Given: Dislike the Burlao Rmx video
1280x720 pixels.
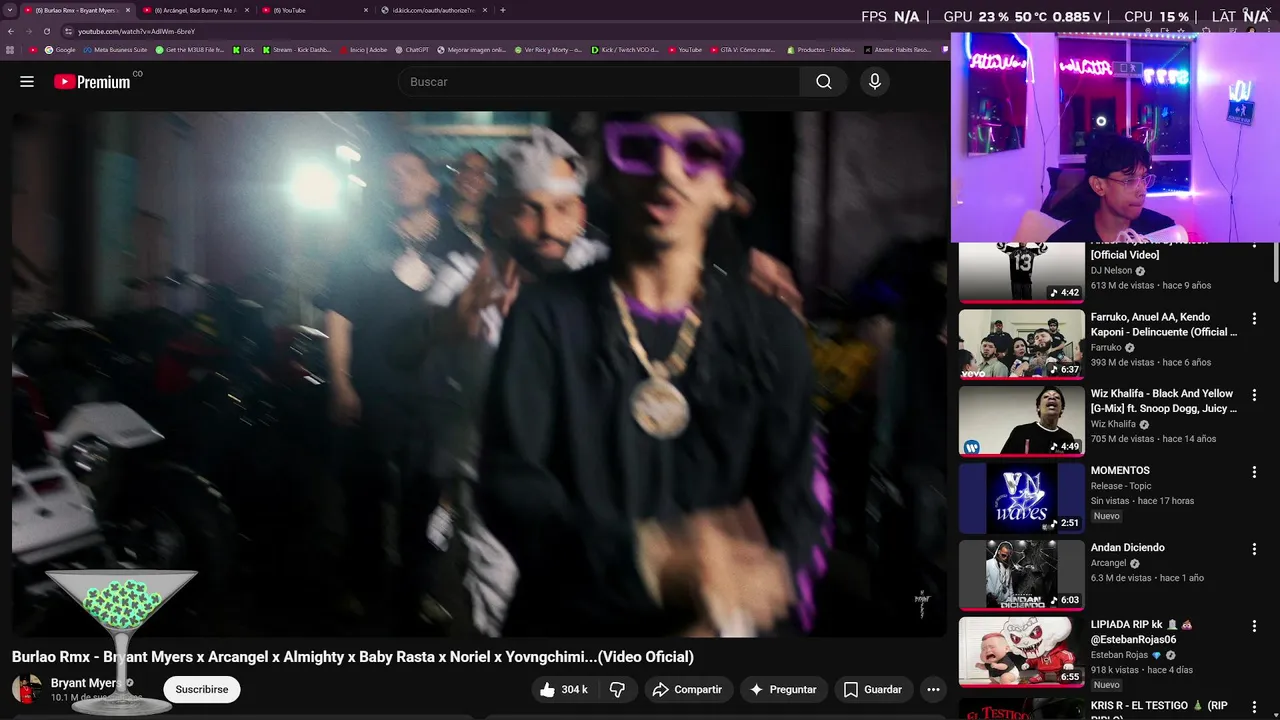Looking at the screenshot, I should point(617,689).
